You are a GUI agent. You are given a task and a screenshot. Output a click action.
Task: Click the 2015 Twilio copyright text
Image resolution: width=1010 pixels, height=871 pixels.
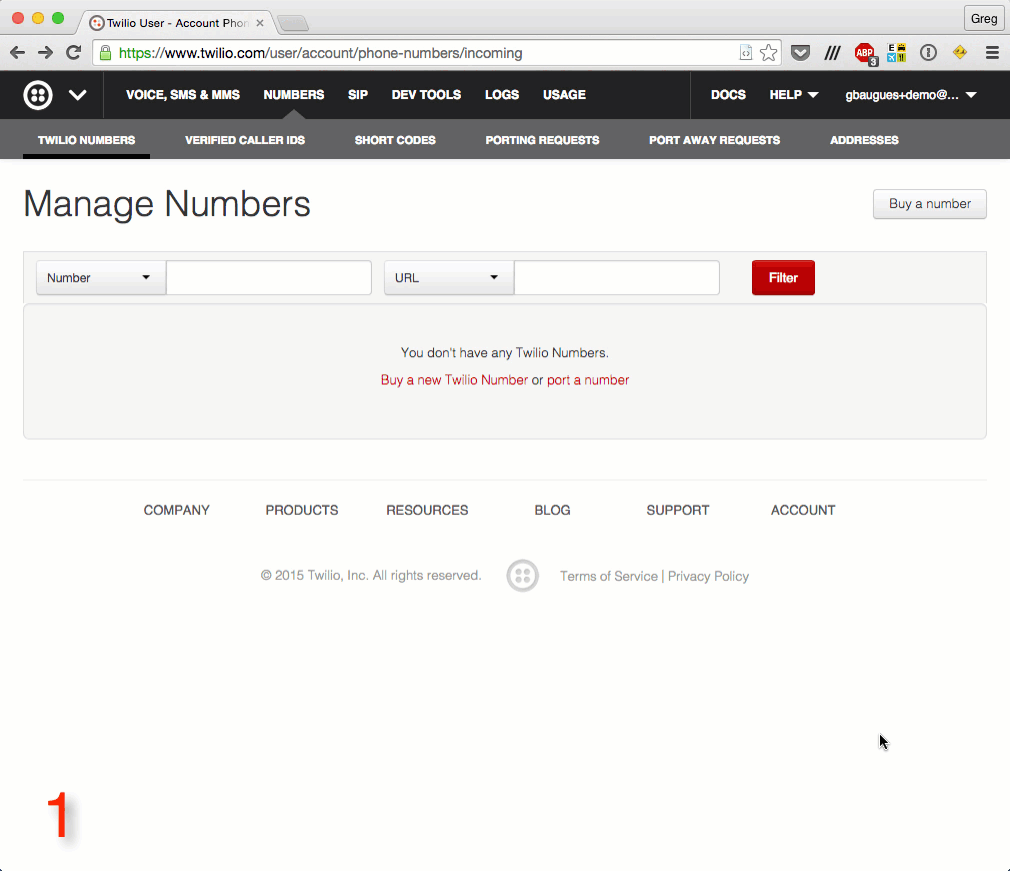370,575
